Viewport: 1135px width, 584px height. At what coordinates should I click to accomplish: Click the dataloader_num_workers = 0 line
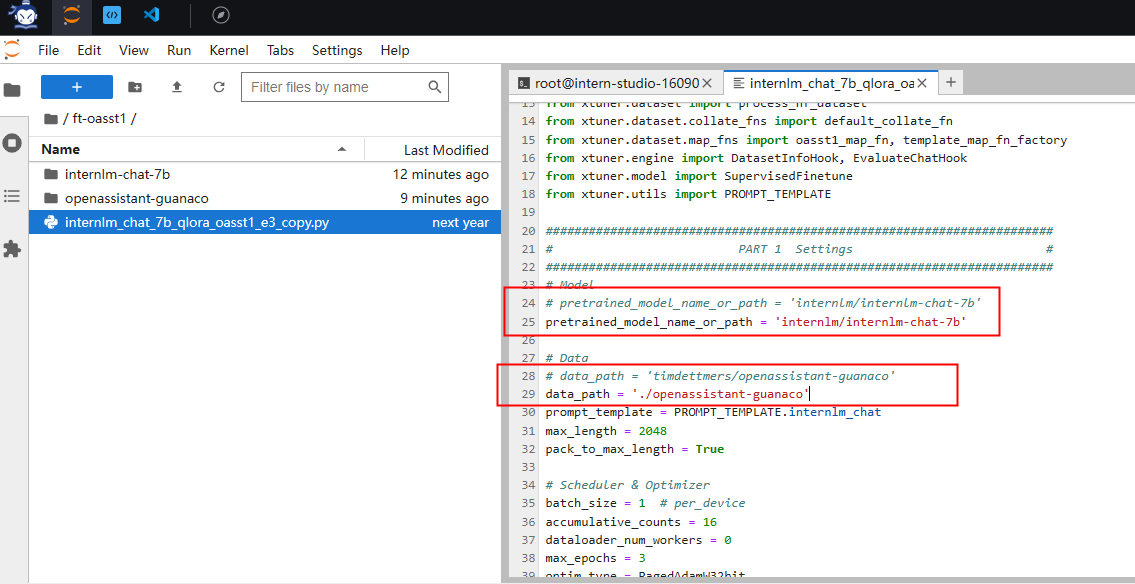[x=638, y=540]
